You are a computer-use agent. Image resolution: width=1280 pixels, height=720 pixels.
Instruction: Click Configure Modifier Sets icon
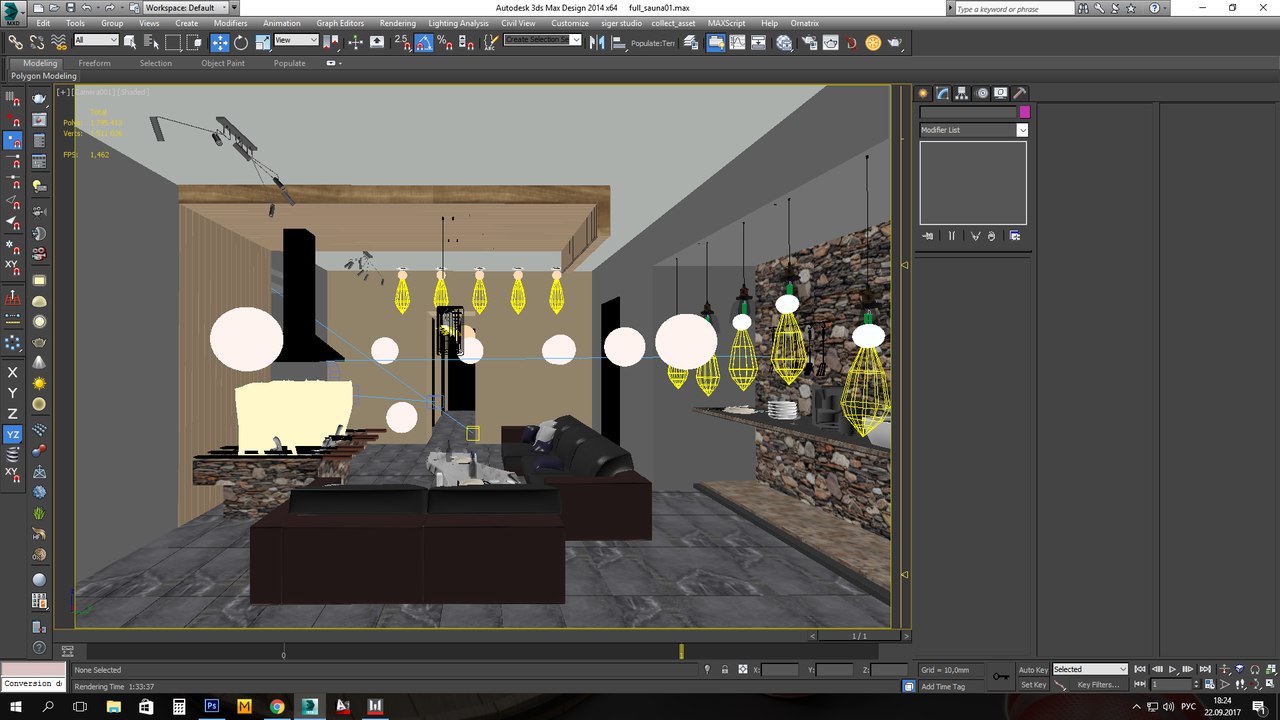coord(1015,236)
